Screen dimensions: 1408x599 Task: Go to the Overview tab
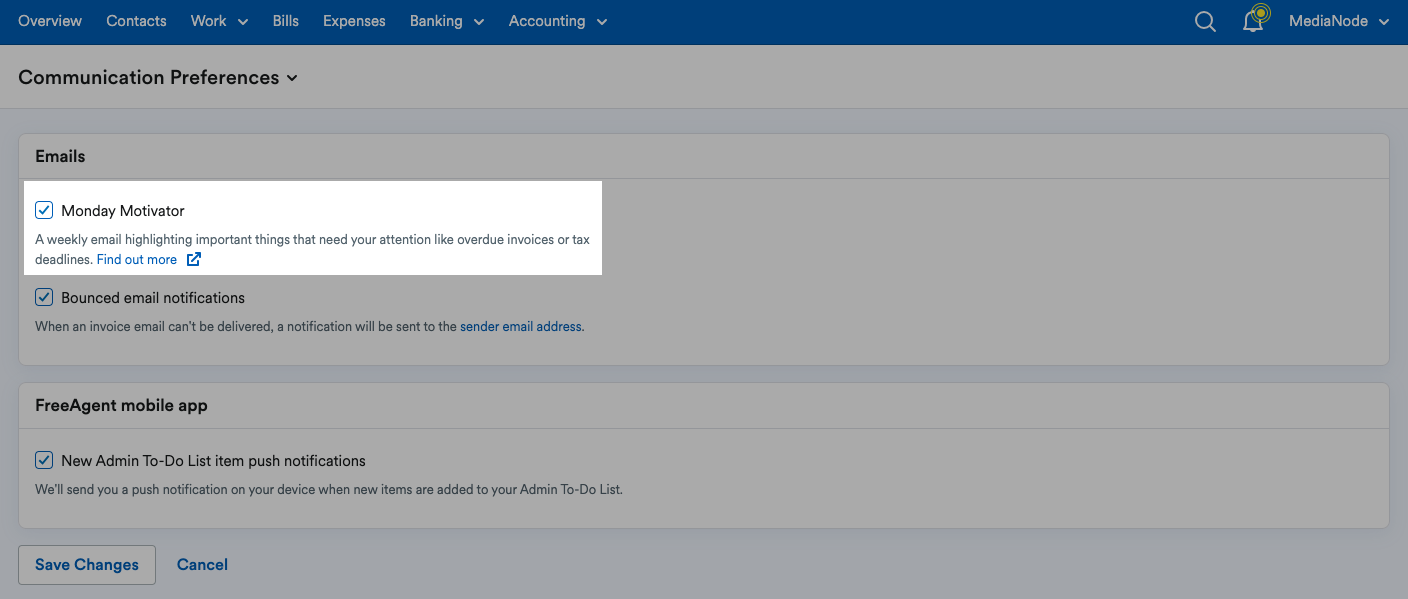click(50, 21)
